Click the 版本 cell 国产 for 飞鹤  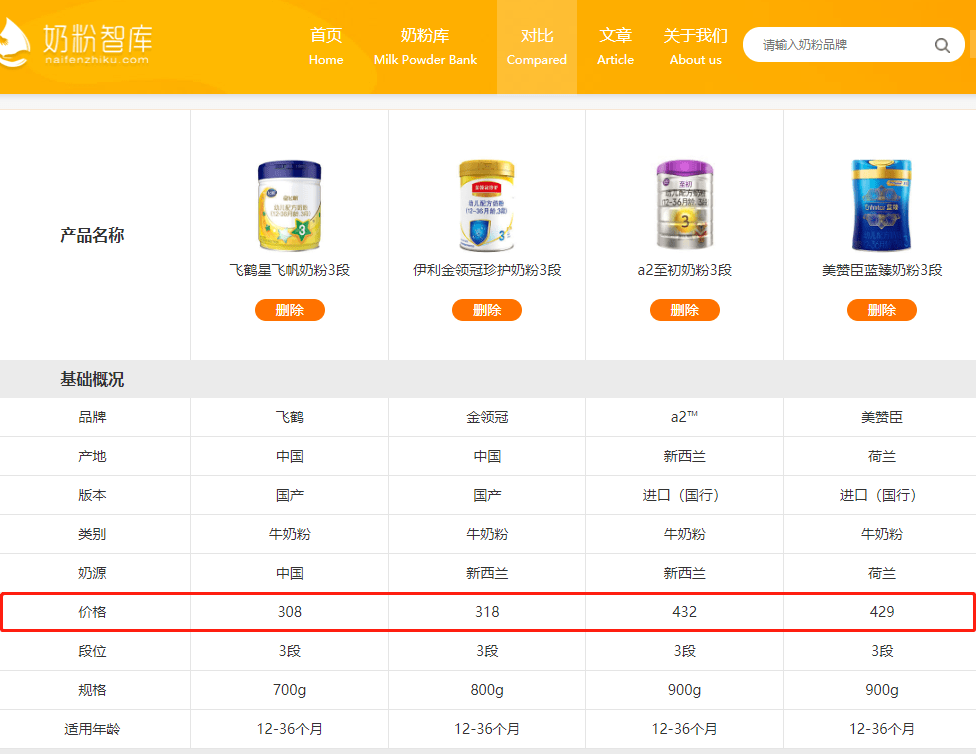289,495
